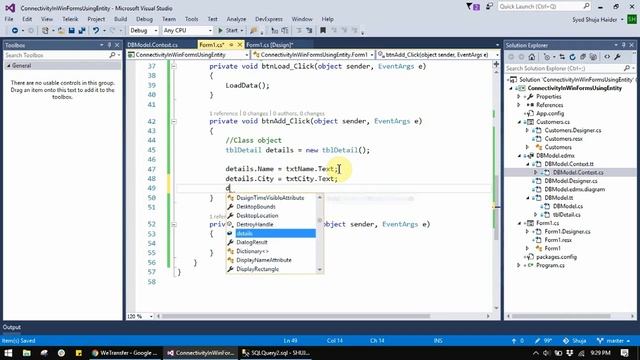This screenshot has height=360, width=640.
Task: Expand the Properties node
Action: tap(519, 97)
